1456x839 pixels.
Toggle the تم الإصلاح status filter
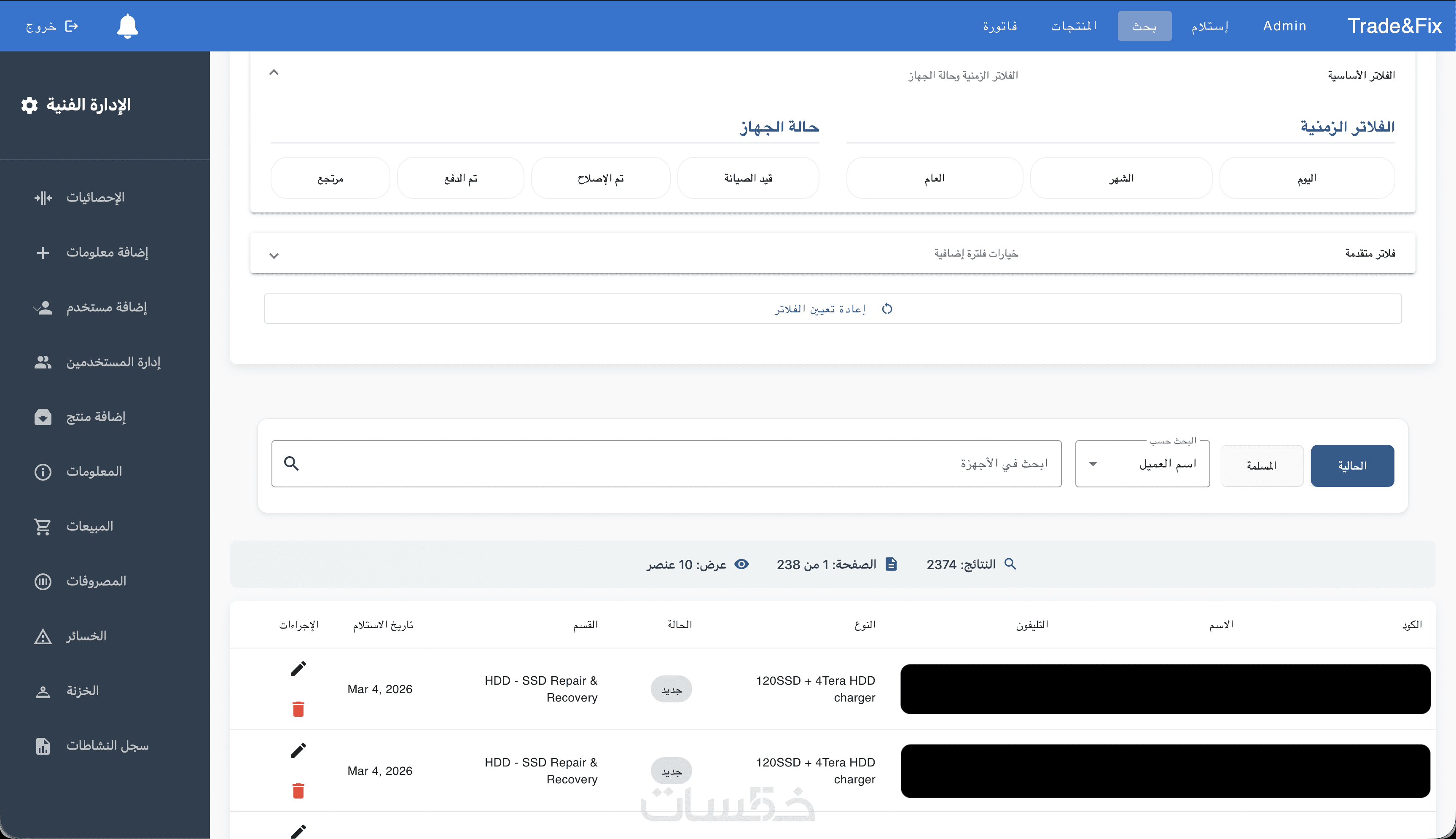(x=600, y=178)
